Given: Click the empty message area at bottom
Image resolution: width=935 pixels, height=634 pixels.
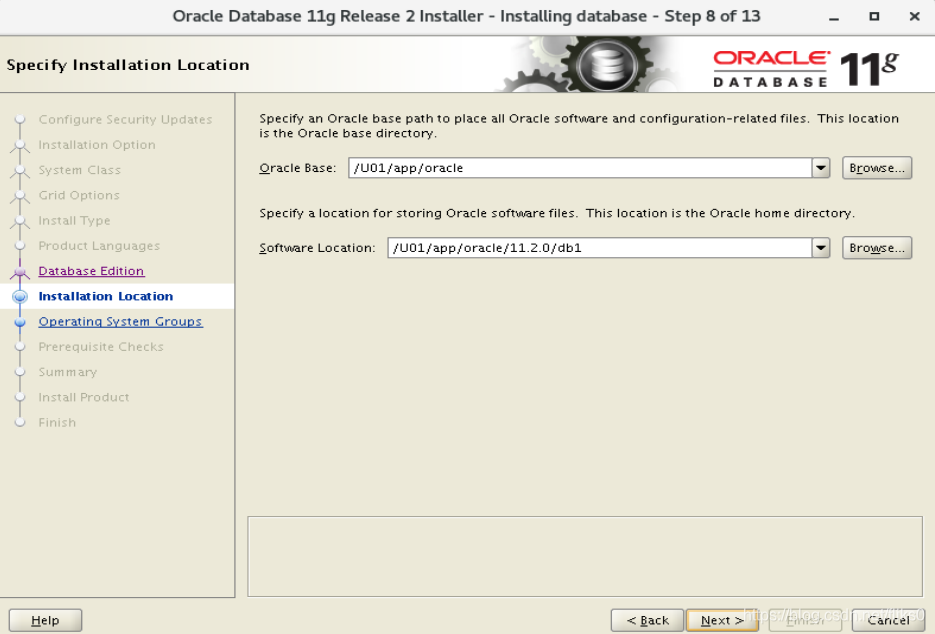Looking at the screenshot, I should pos(585,556).
